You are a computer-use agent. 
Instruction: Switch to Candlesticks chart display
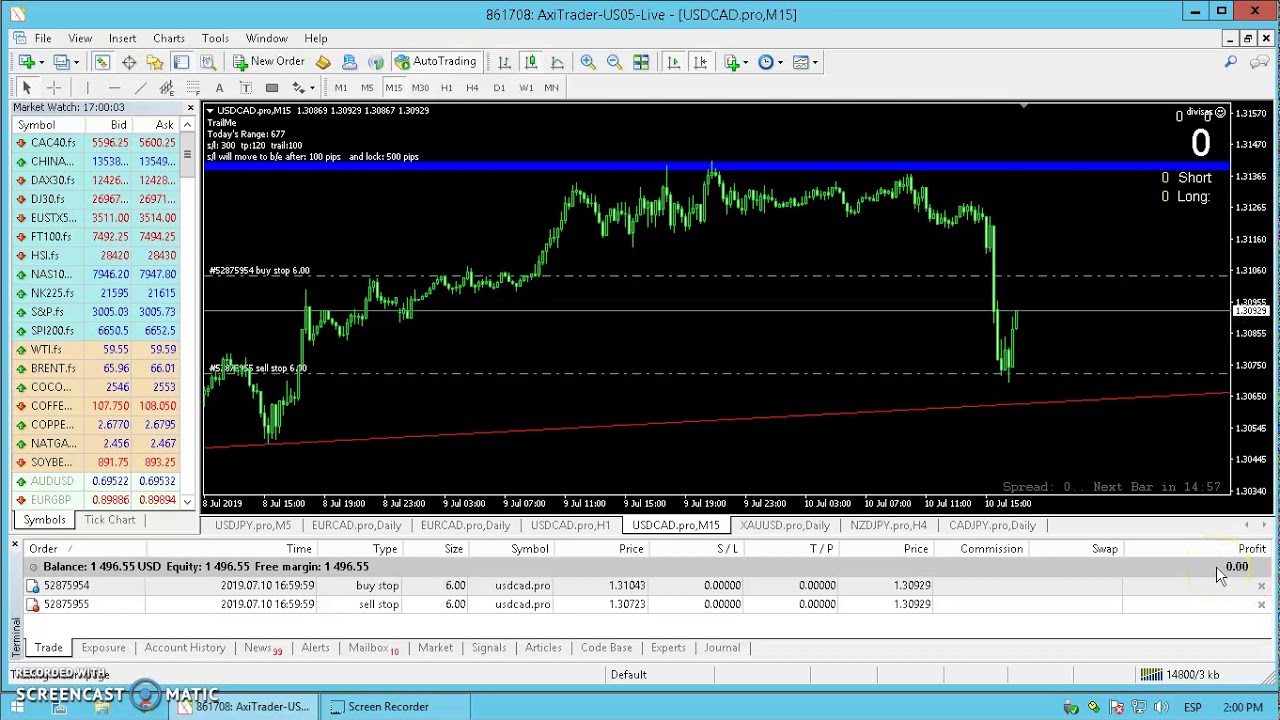pyautogui.click(x=530, y=62)
